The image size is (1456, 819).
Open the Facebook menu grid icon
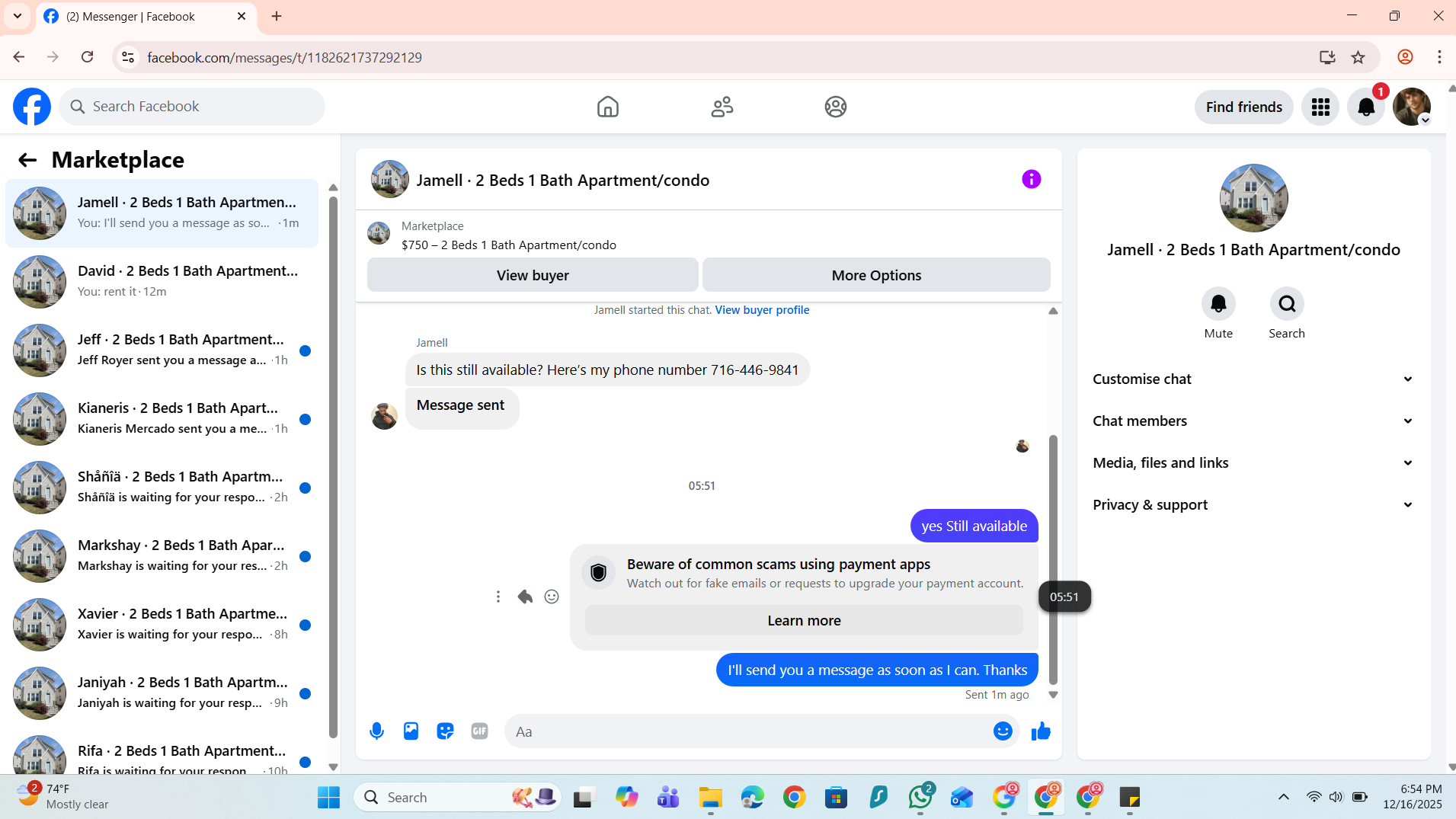tap(1320, 107)
